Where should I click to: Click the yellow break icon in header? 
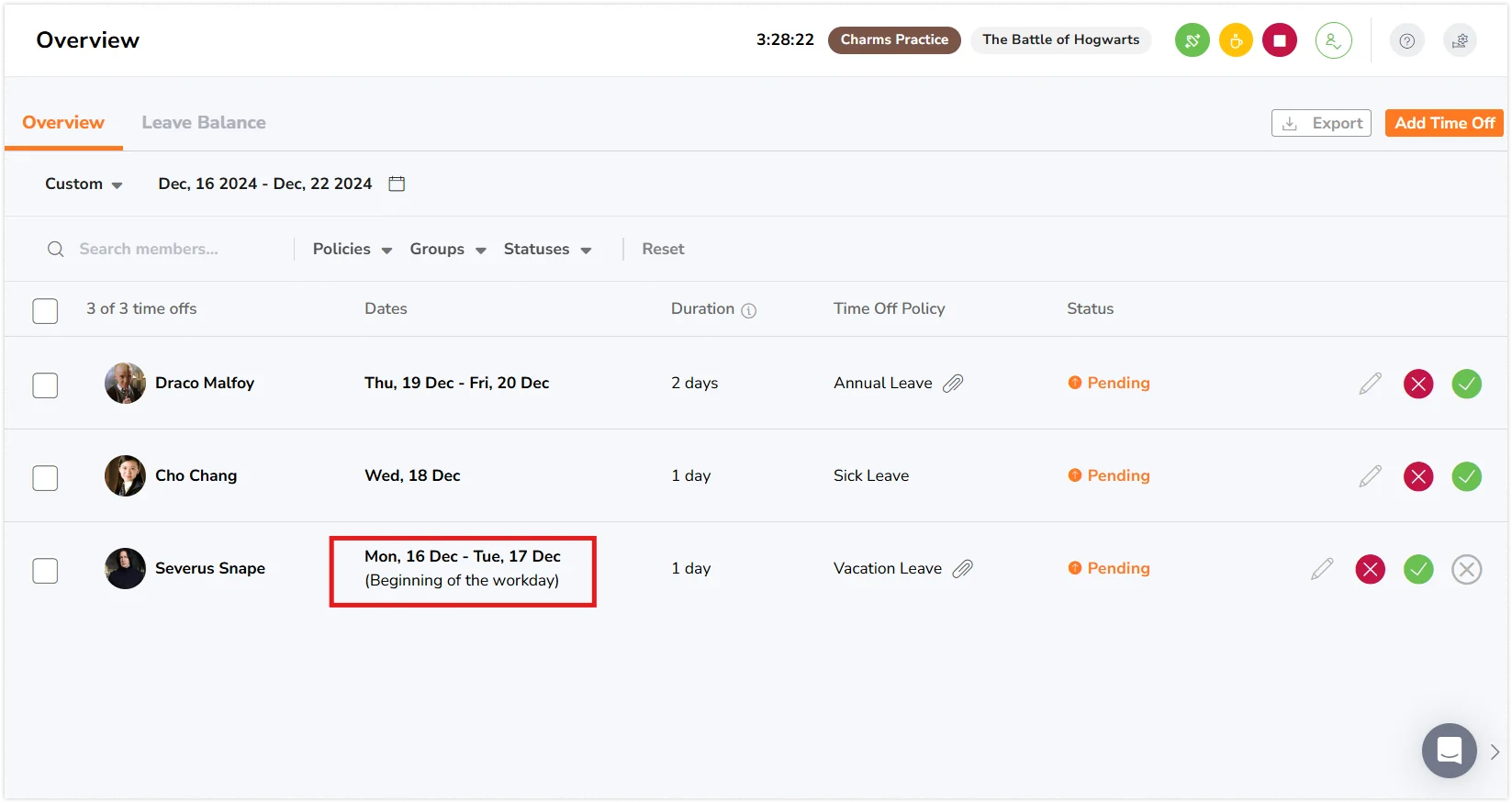pyautogui.click(x=1236, y=40)
